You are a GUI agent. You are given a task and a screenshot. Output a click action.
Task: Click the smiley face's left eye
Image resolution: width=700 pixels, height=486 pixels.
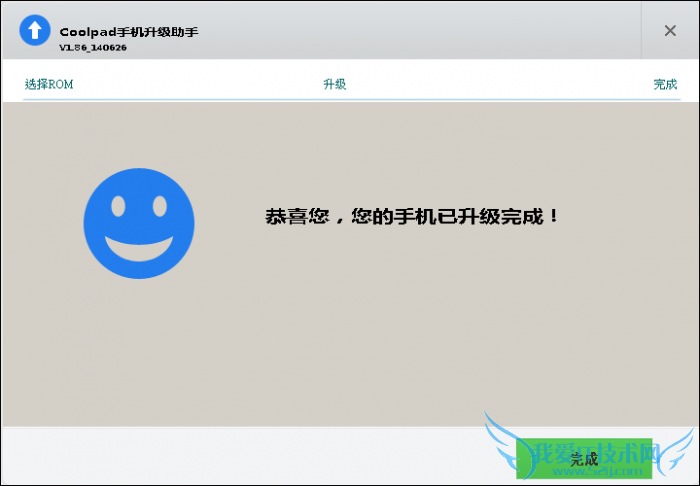[118, 207]
